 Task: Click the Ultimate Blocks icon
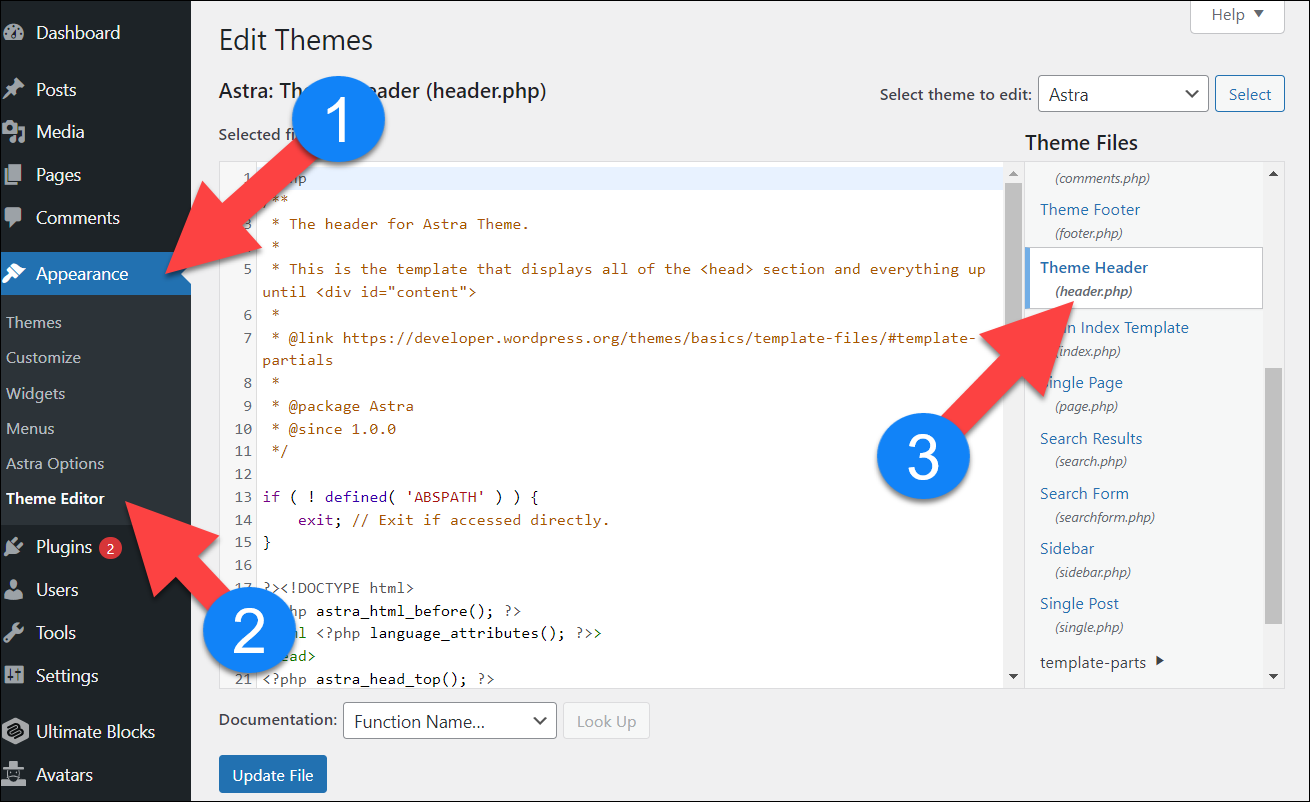tap(13, 732)
